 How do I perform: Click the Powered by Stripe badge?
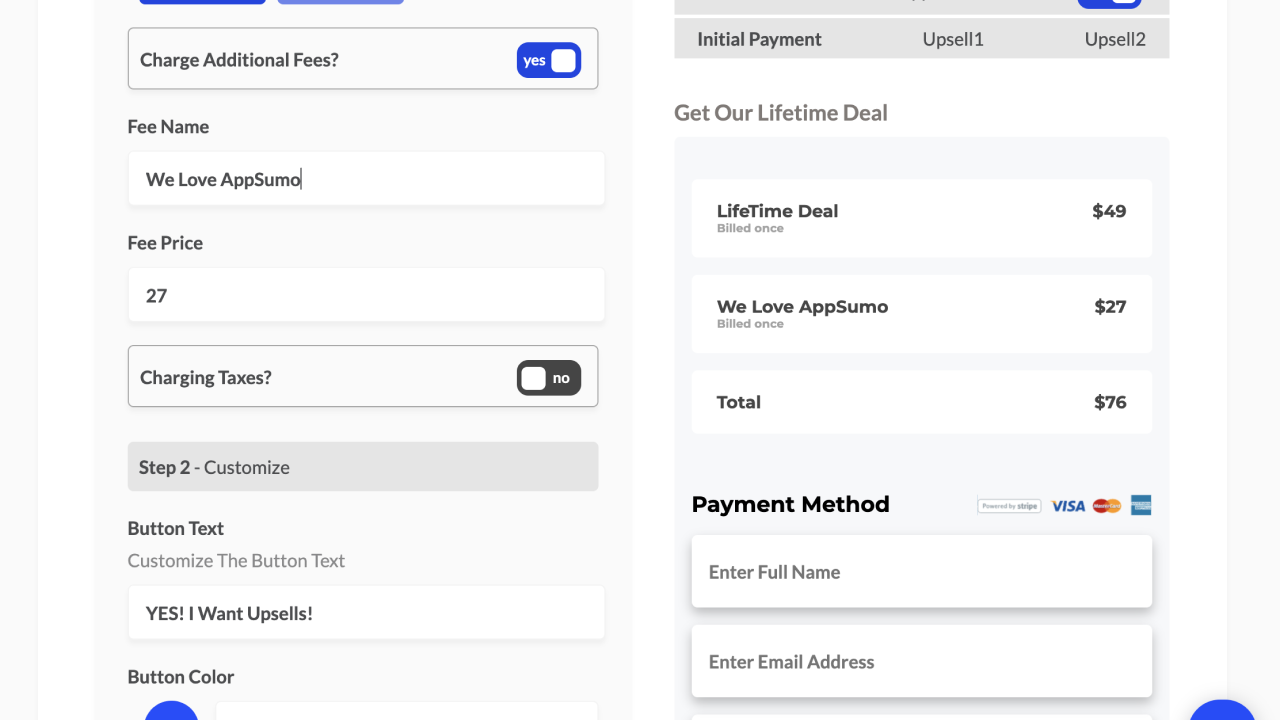coord(1009,506)
